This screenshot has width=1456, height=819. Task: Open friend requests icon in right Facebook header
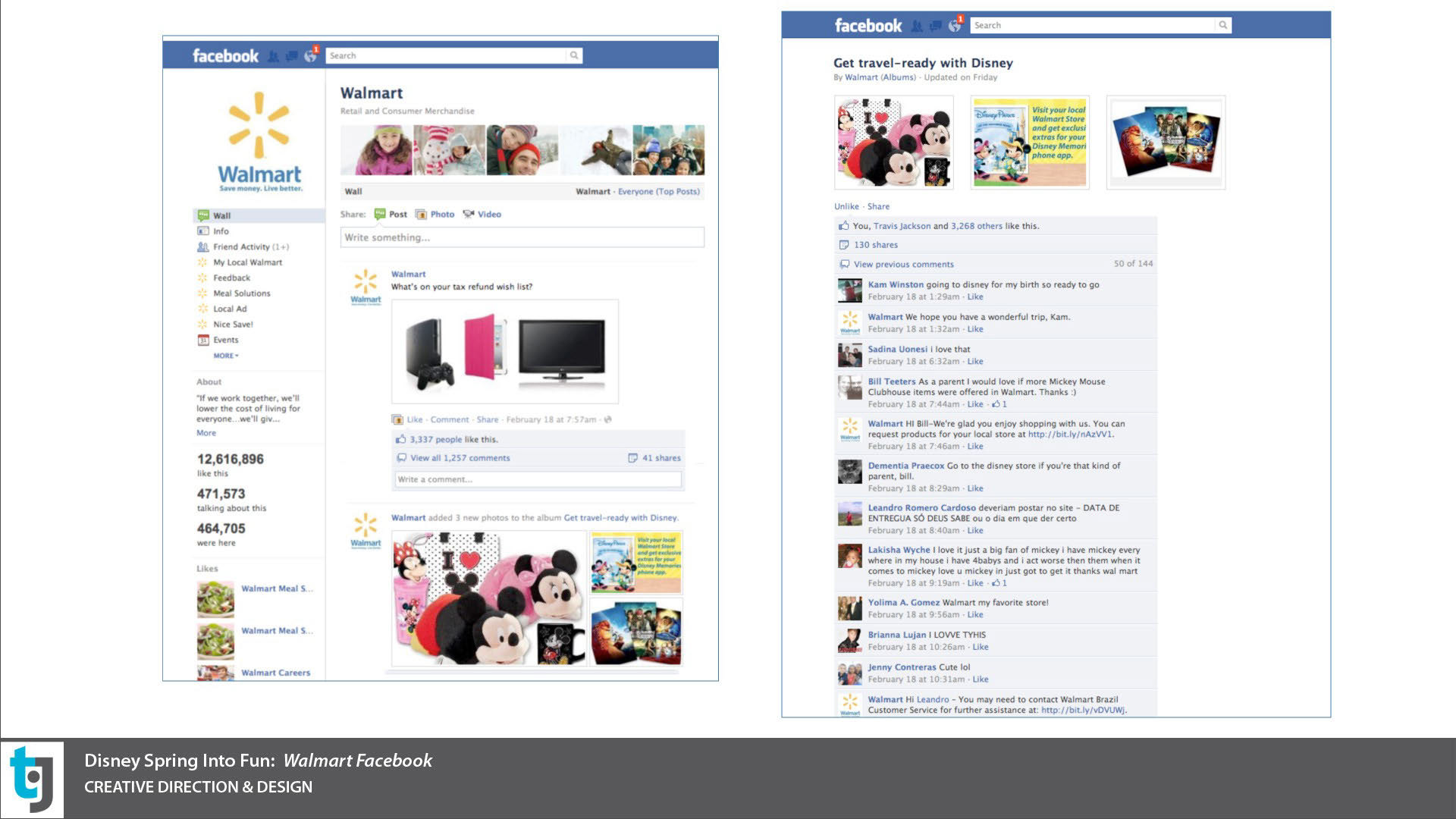pyautogui.click(x=917, y=26)
